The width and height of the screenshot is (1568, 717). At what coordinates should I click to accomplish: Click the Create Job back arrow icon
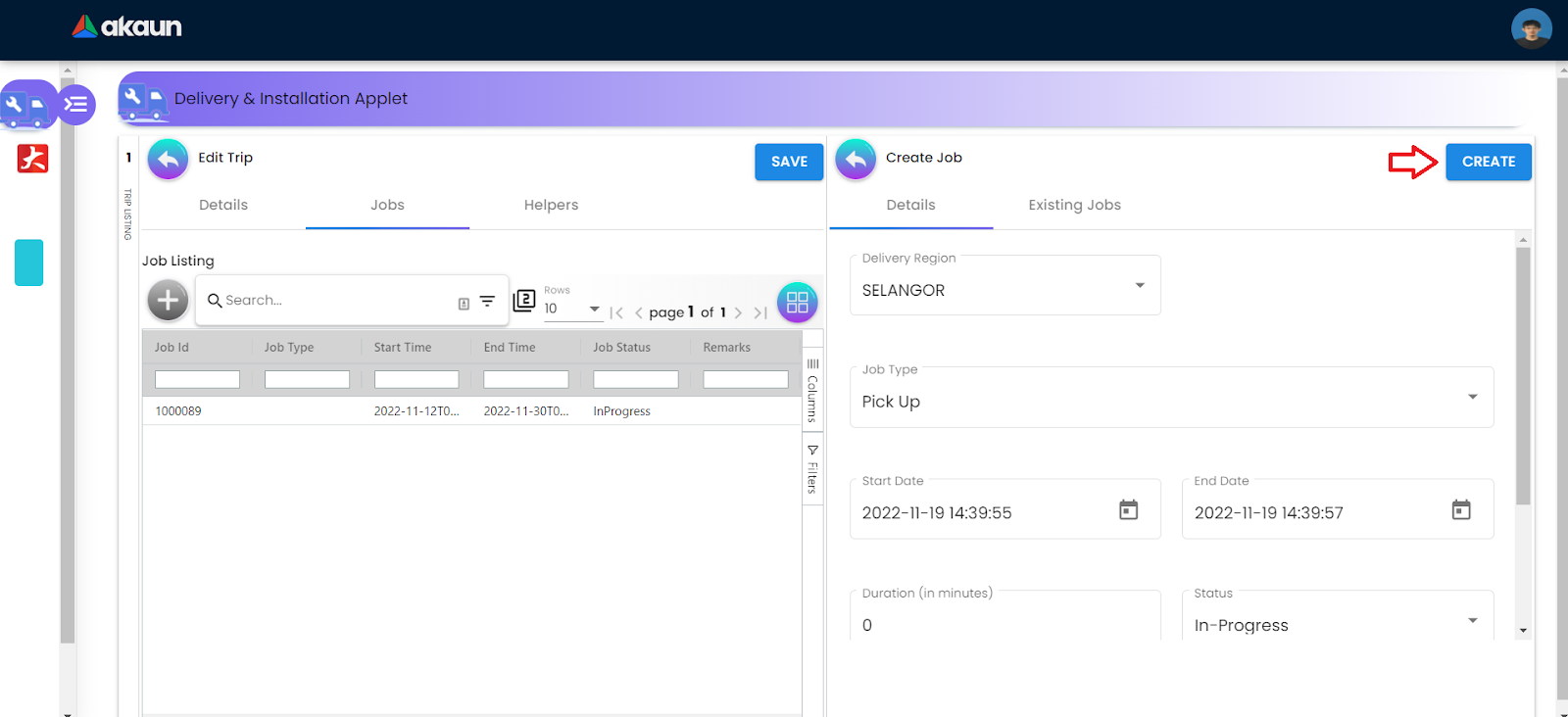tap(856, 160)
